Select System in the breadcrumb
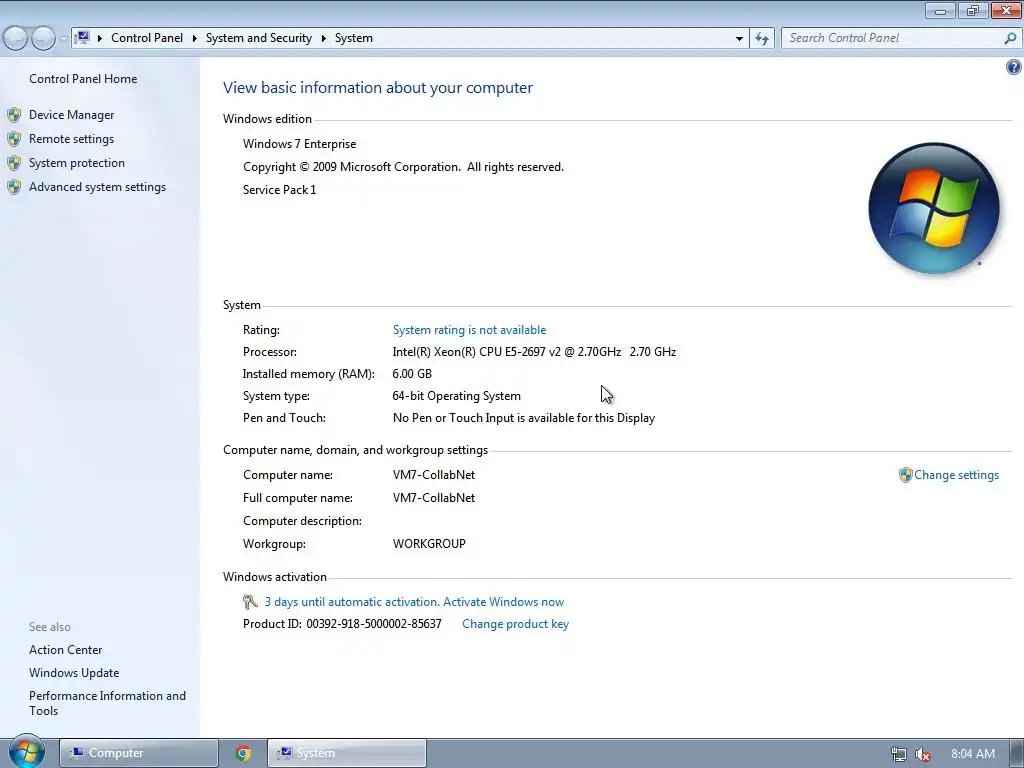The image size is (1024, 768). [x=354, y=38]
